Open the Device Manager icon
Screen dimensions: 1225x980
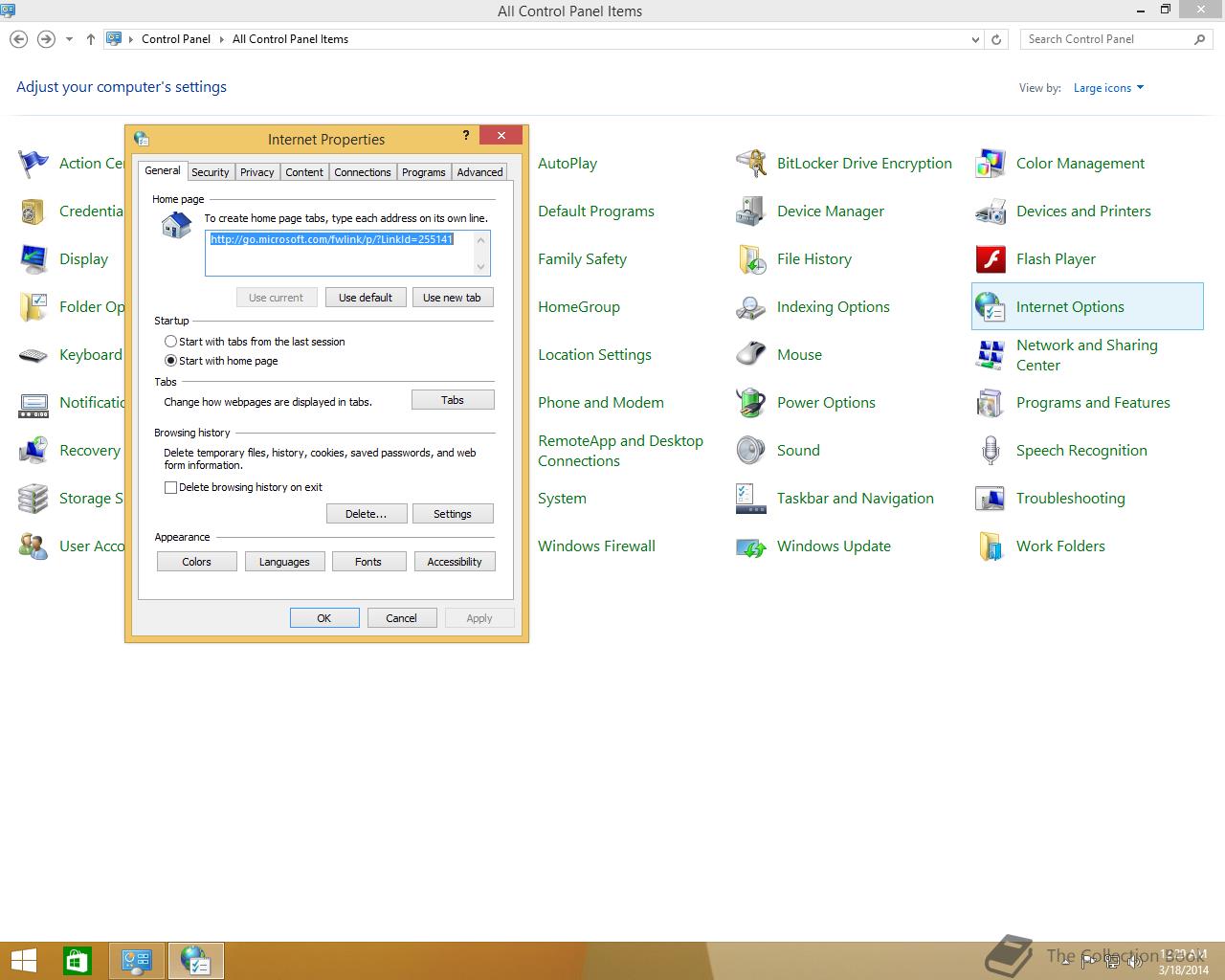[751, 212]
